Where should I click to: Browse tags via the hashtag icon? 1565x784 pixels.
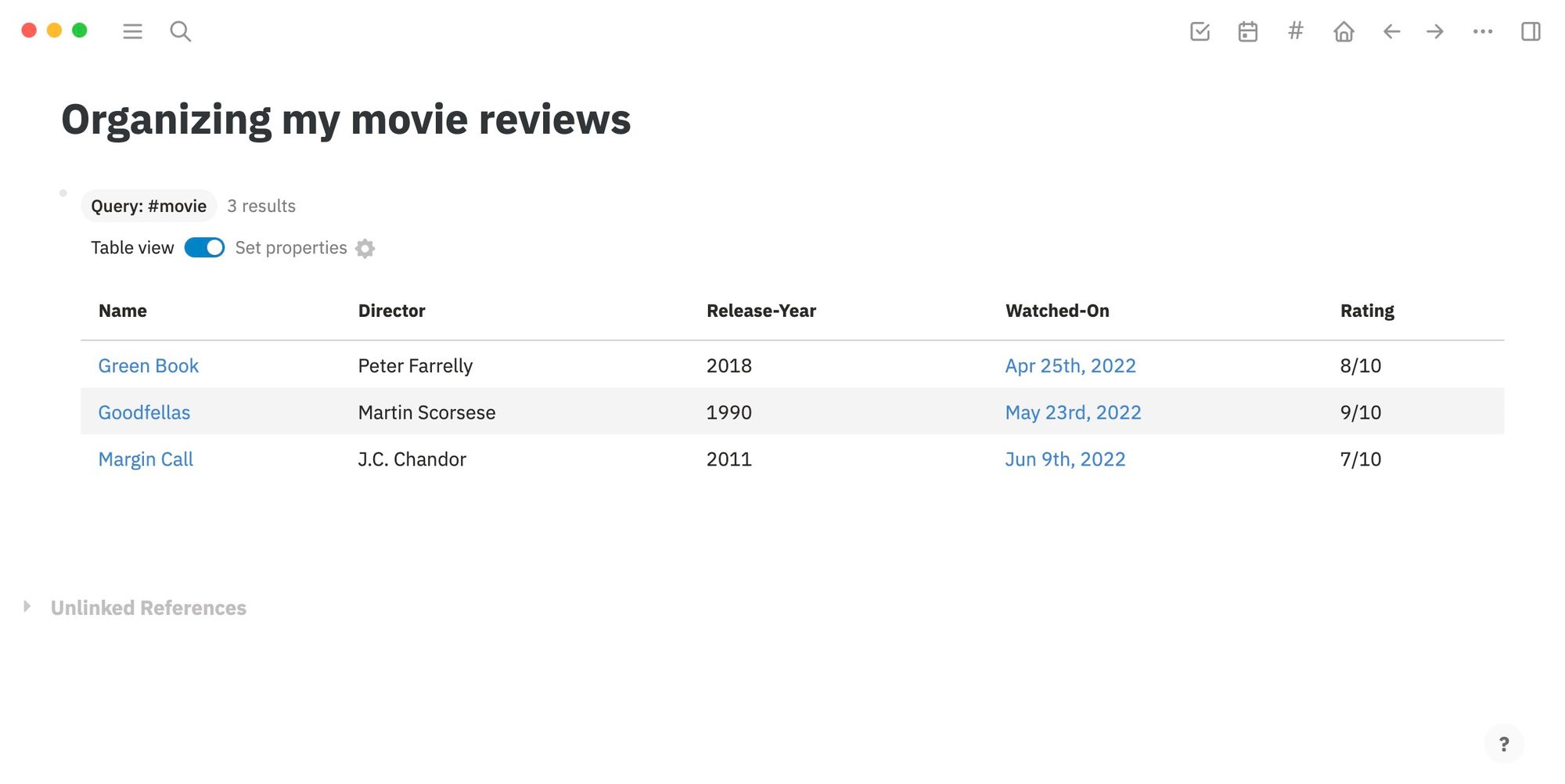tap(1295, 31)
